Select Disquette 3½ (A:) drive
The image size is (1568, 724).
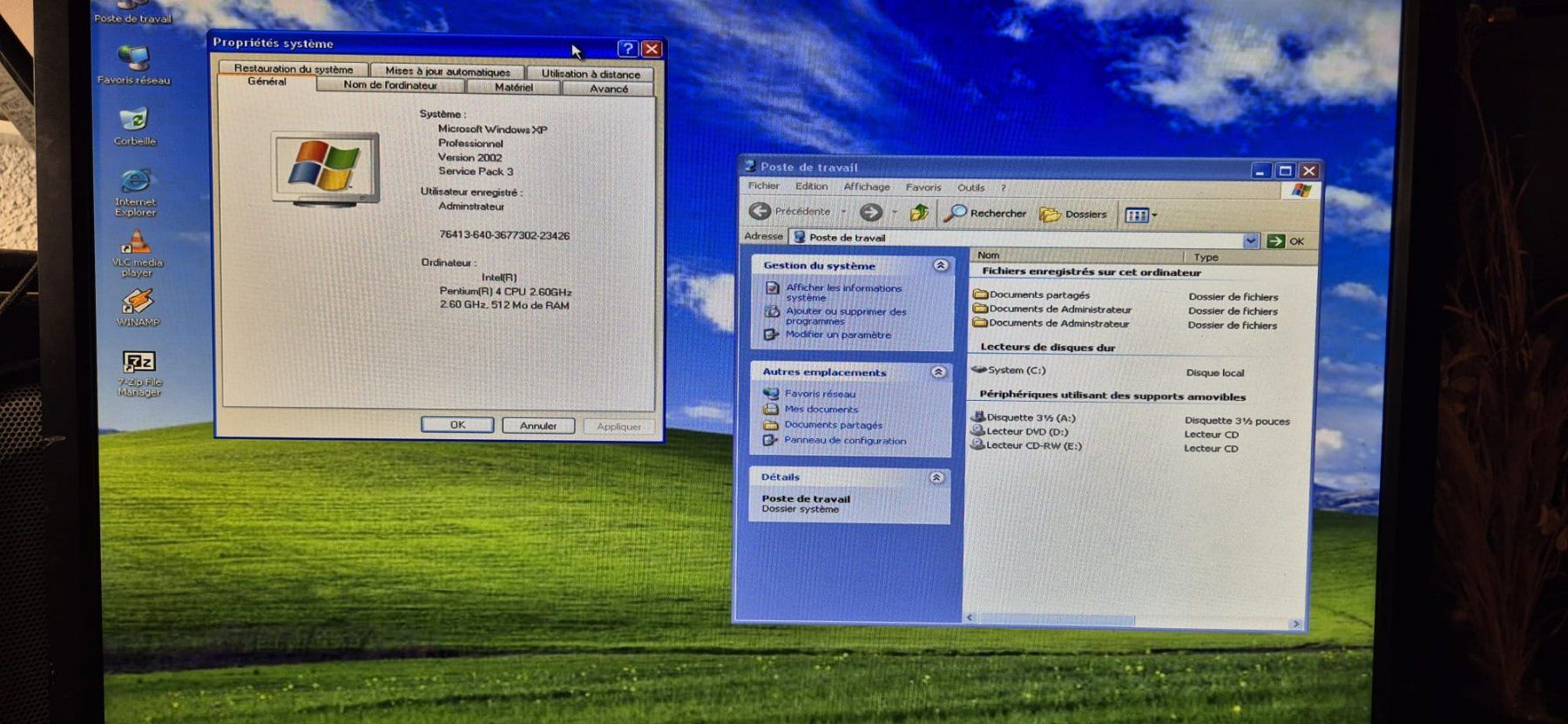point(1024,417)
